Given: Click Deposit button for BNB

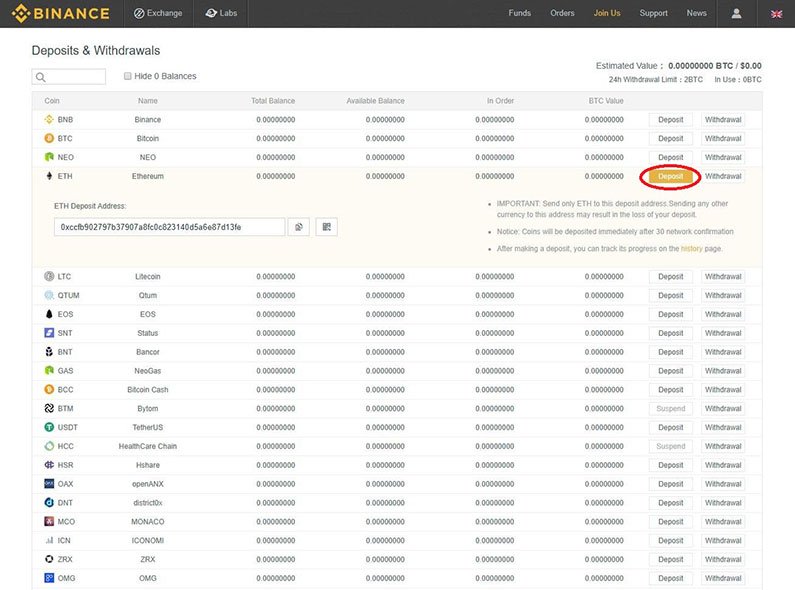Looking at the screenshot, I should 670,120.
